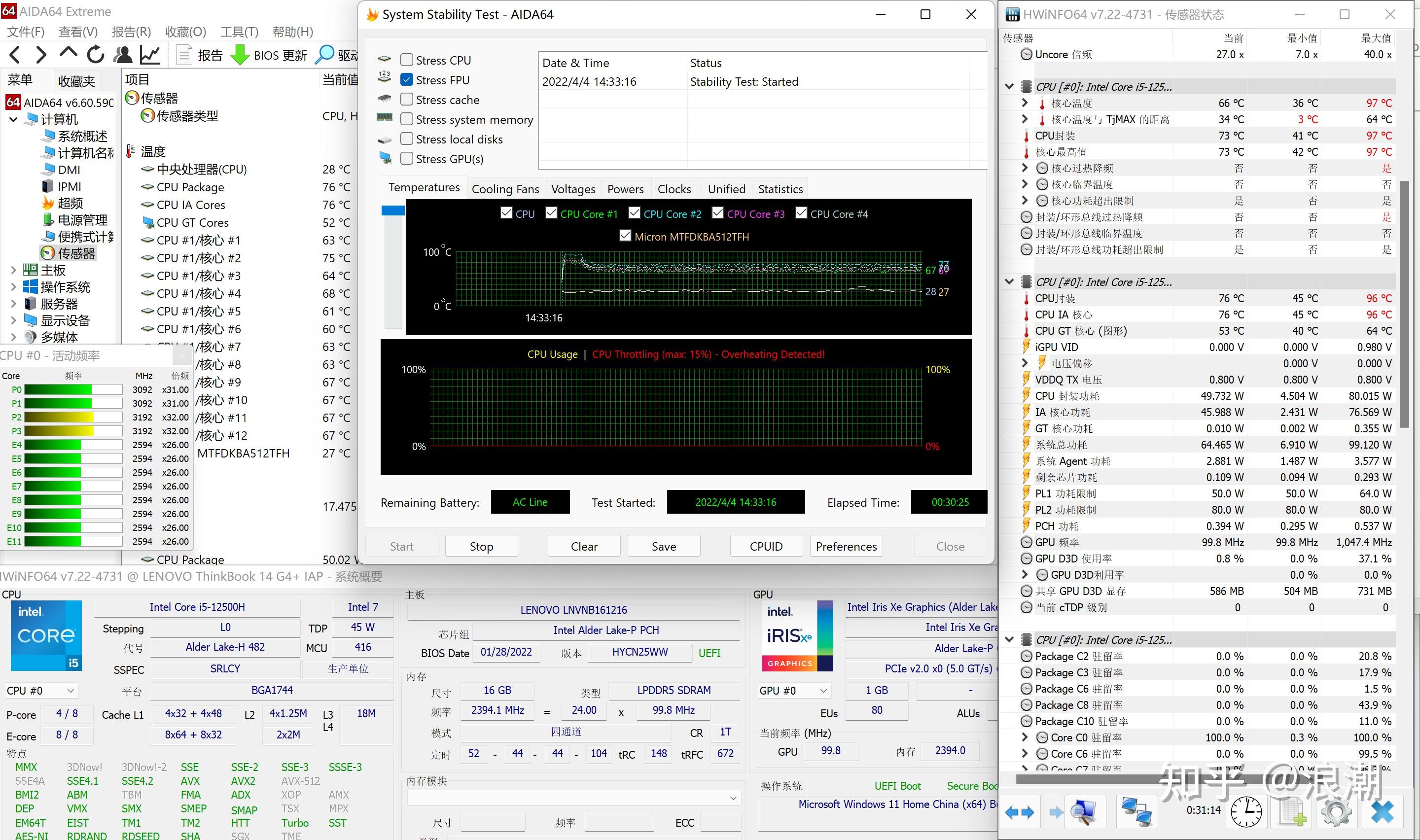Toggle the CPU Core #1 graph checkbox
Viewport: 1420px width, 840px height.
click(551, 213)
